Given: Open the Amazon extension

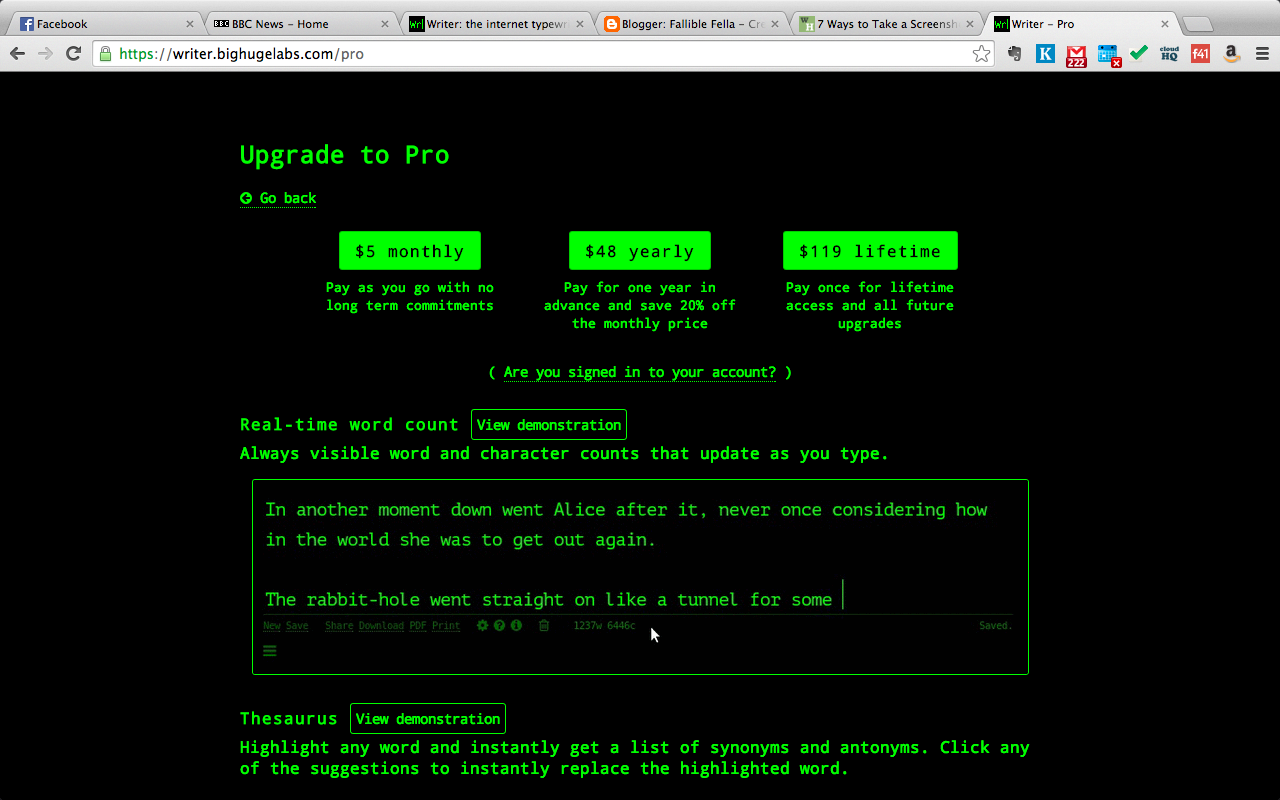Looking at the screenshot, I should click(1232, 54).
